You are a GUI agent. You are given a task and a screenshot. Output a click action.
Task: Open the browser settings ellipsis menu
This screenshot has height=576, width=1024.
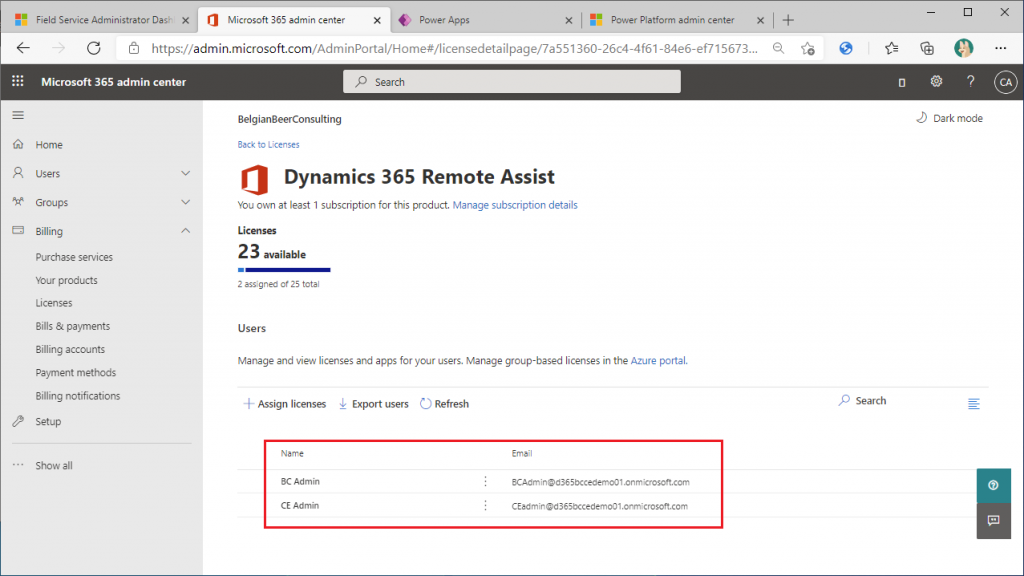tap(1000, 48)
